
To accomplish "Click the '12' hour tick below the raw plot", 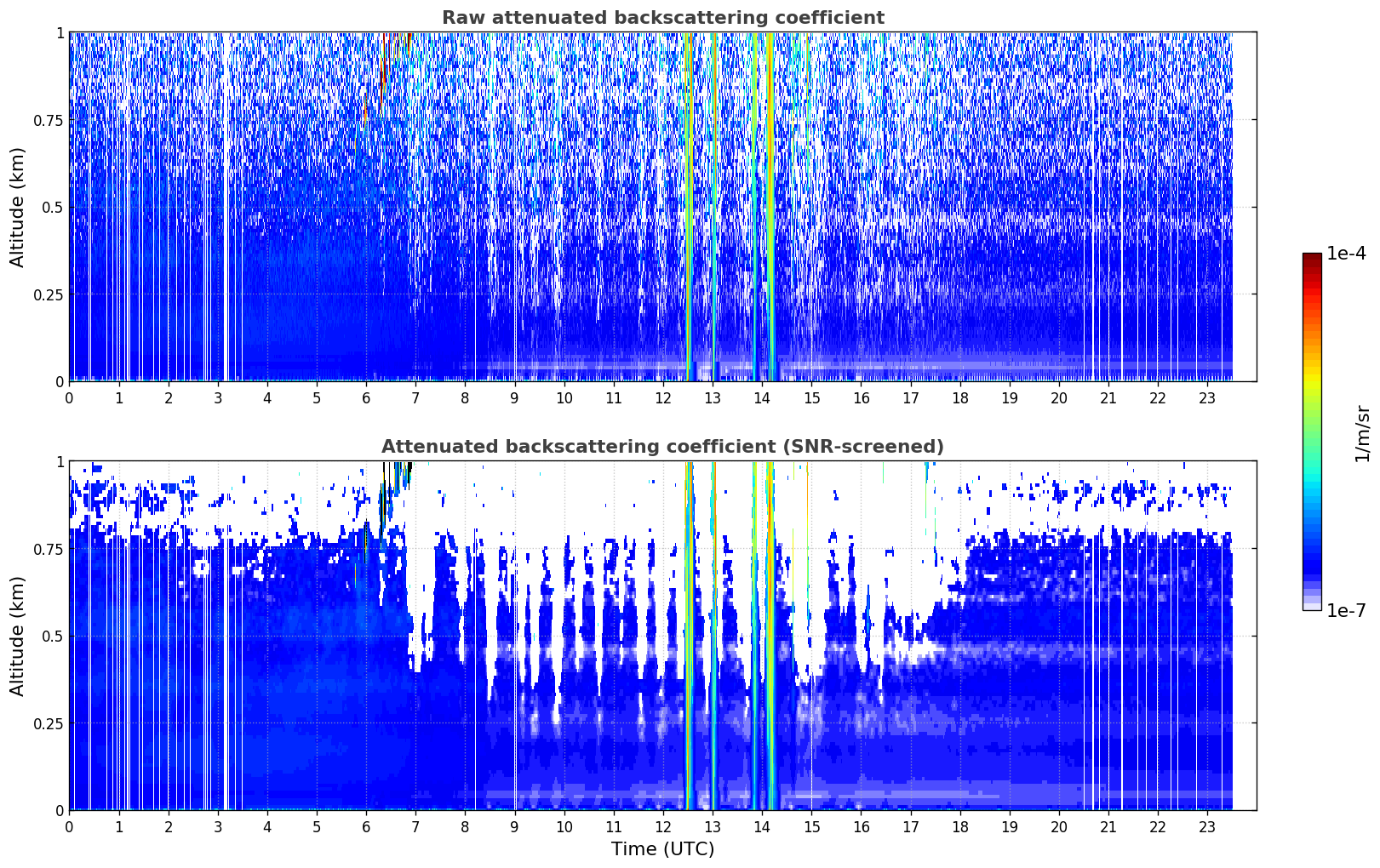I will [663, 397].
